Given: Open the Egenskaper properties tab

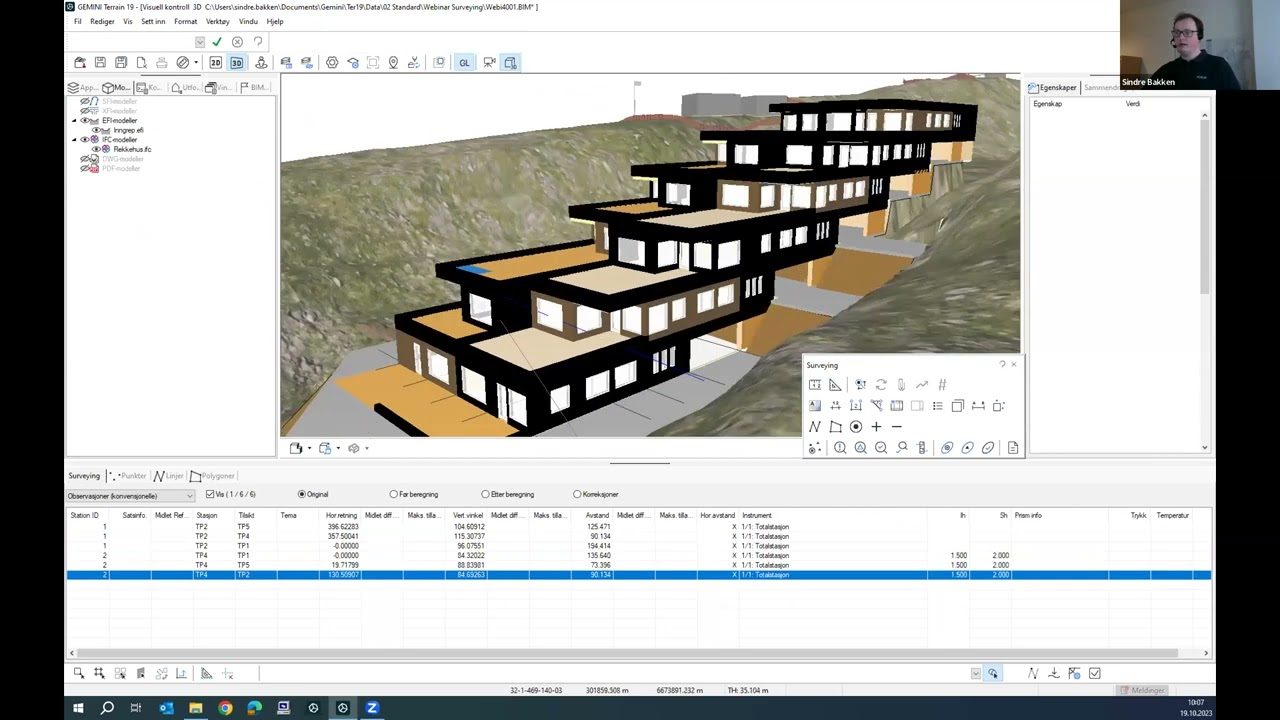Looking at the screenshot, I should (x=1052, y=88).
